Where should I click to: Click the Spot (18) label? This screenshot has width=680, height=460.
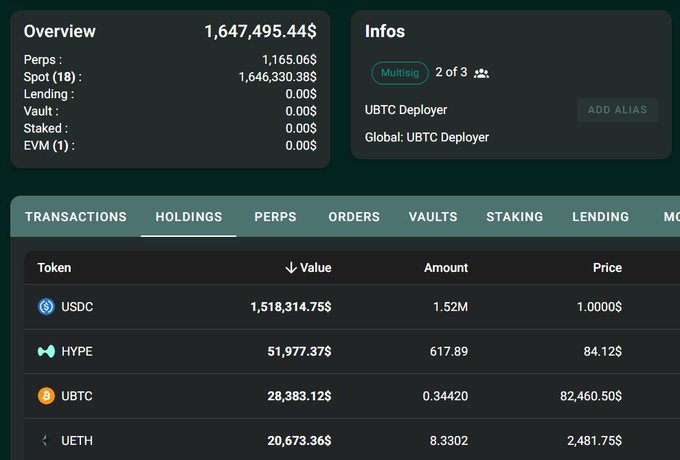pos(52,77)
